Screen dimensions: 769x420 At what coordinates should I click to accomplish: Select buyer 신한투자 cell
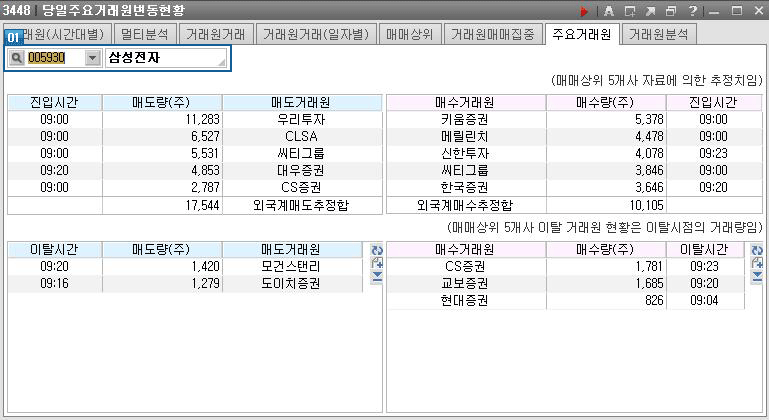[465, 154]
